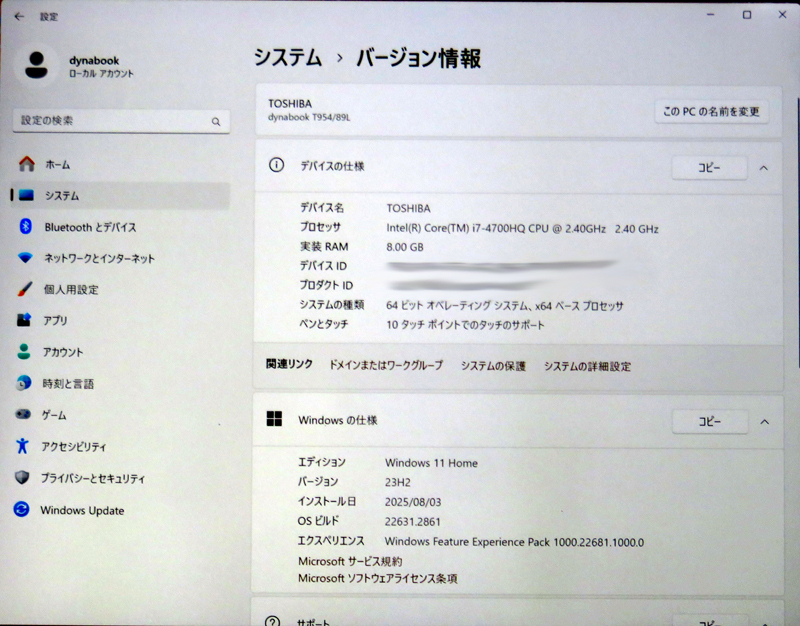The width and height of the screenshot is (800, 626).
Task: Collapse the Windows の仕様 section chevron
Action: point(764,422)
